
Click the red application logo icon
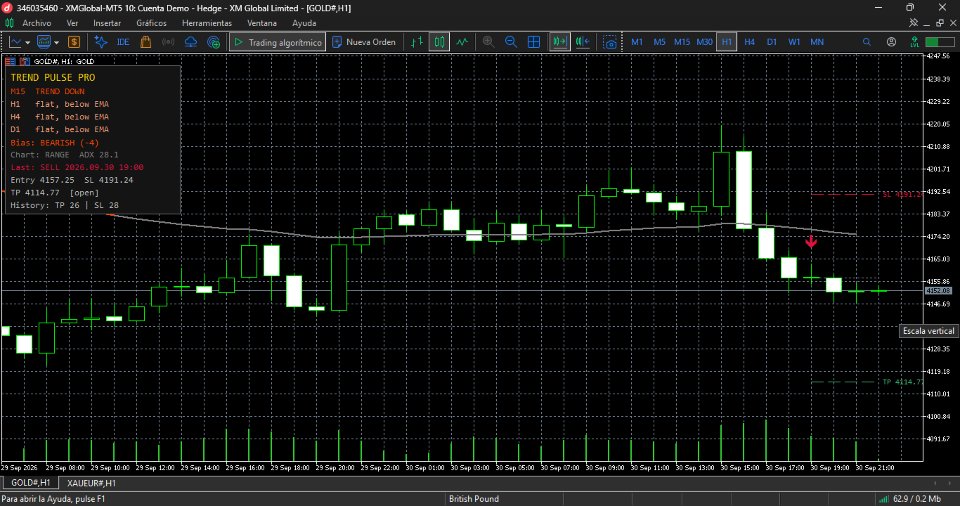click(x=7, y=8)
